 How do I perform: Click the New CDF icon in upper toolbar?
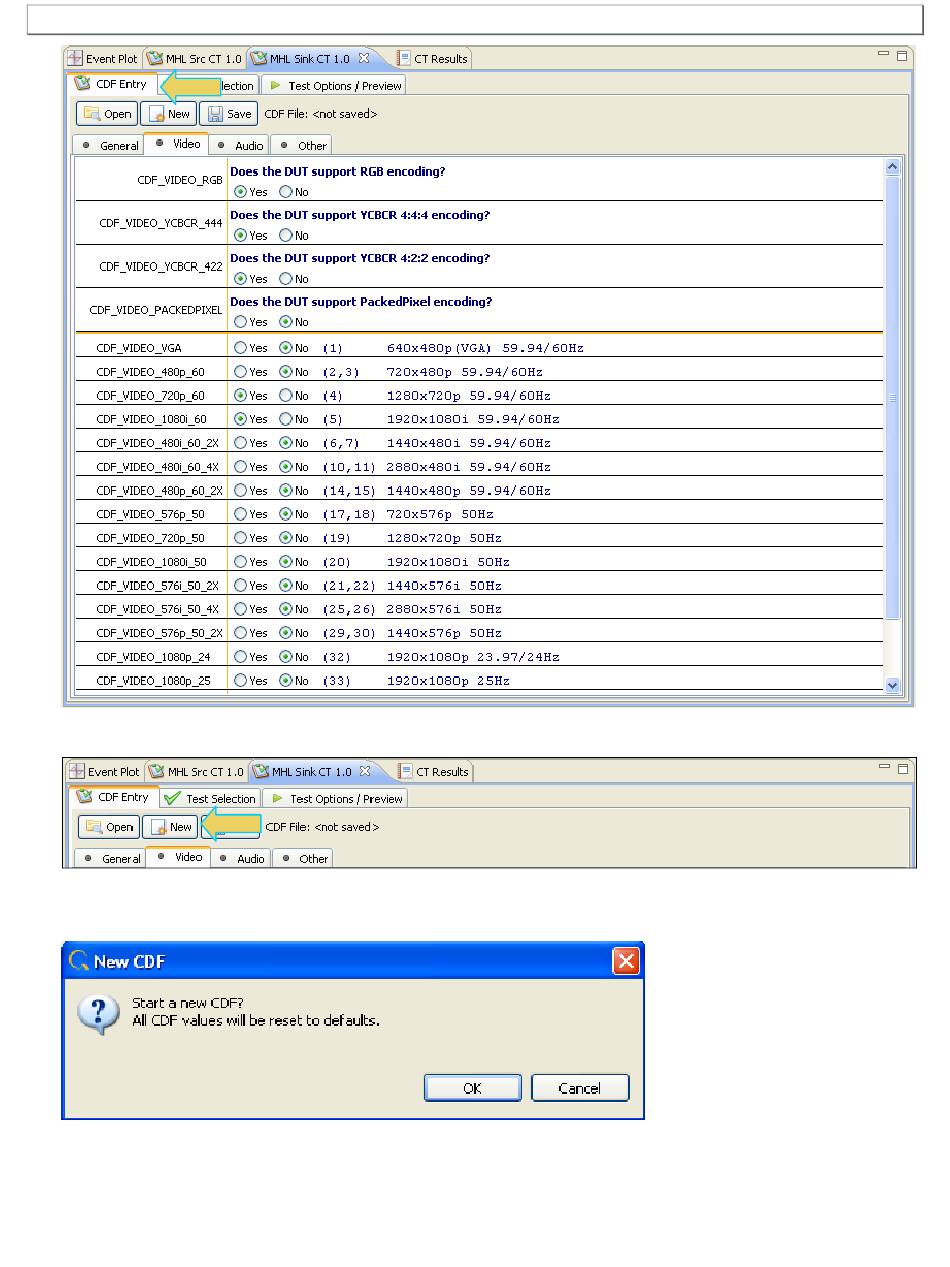[157, 114]
